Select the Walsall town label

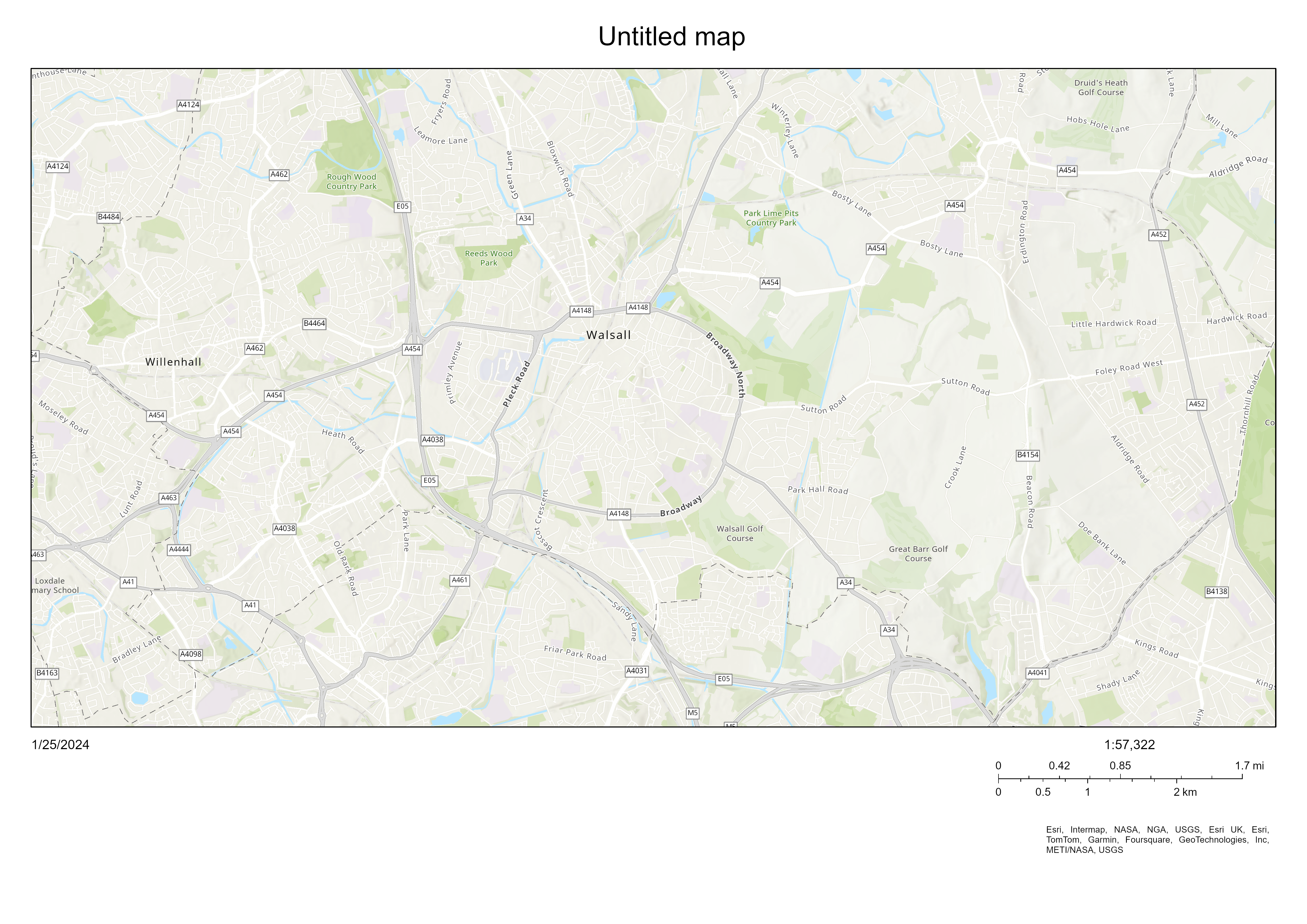(609, 335)
